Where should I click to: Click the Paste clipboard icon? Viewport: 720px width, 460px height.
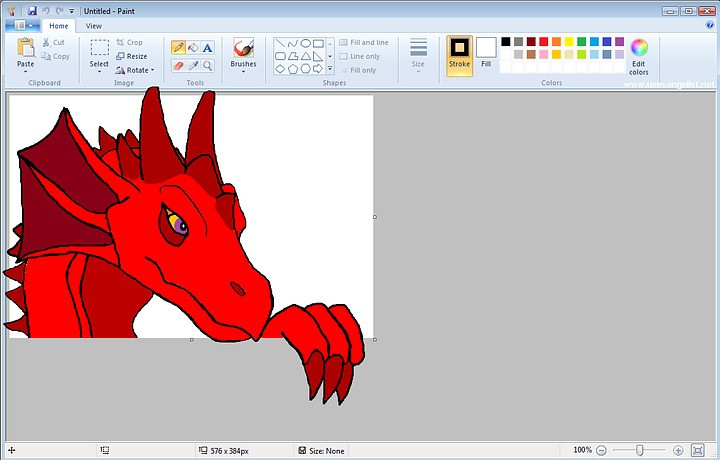point(25,48)
